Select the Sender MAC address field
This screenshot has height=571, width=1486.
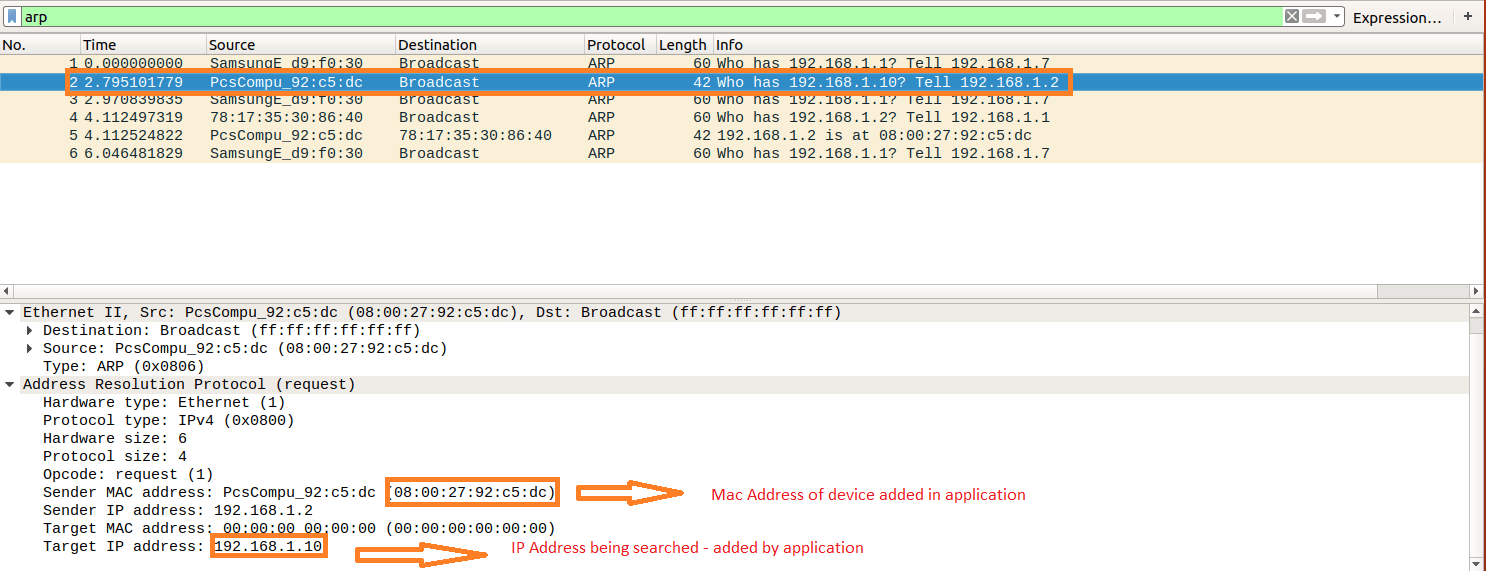(x=300, y=493)
